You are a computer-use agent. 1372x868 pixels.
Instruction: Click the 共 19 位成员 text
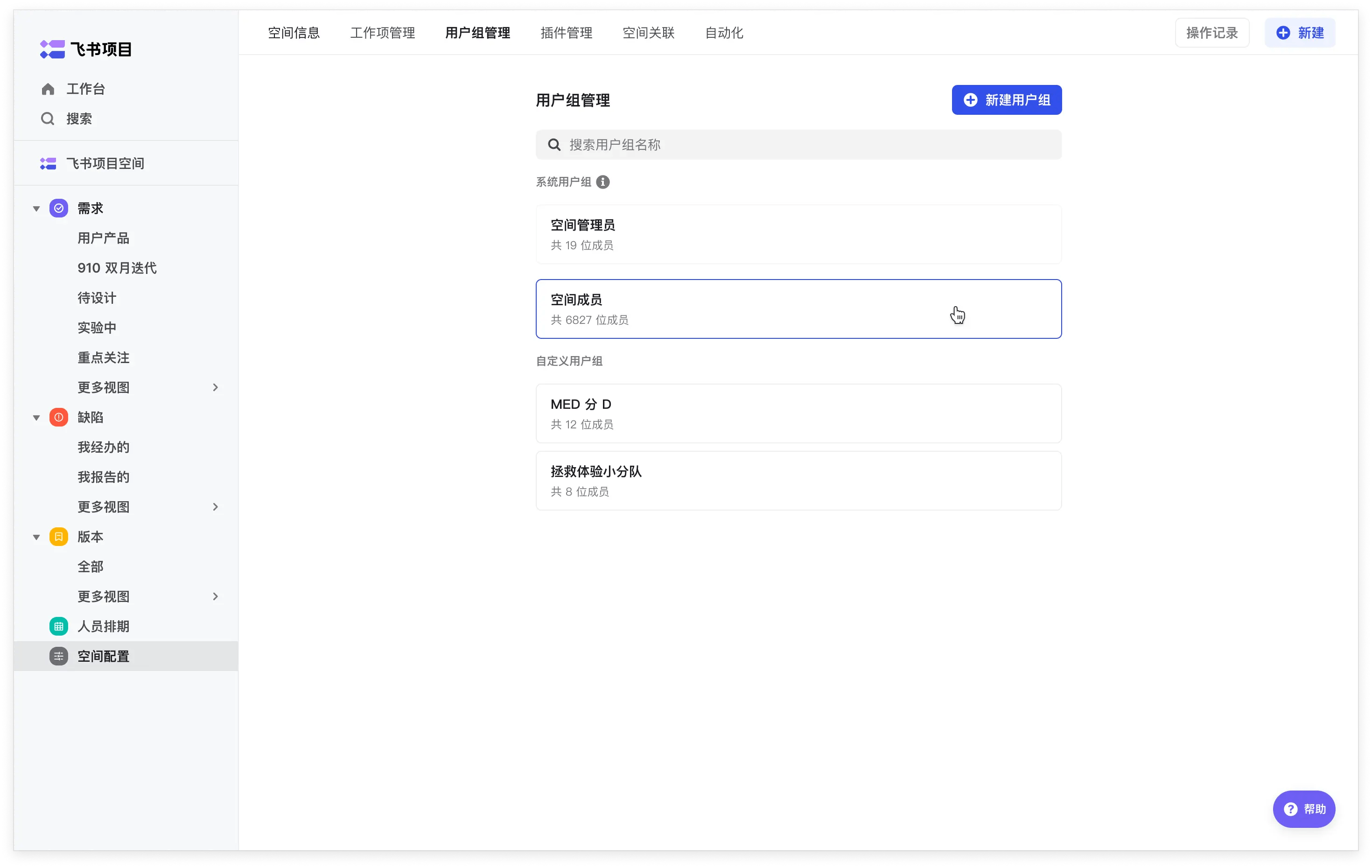tap(582, 245)
